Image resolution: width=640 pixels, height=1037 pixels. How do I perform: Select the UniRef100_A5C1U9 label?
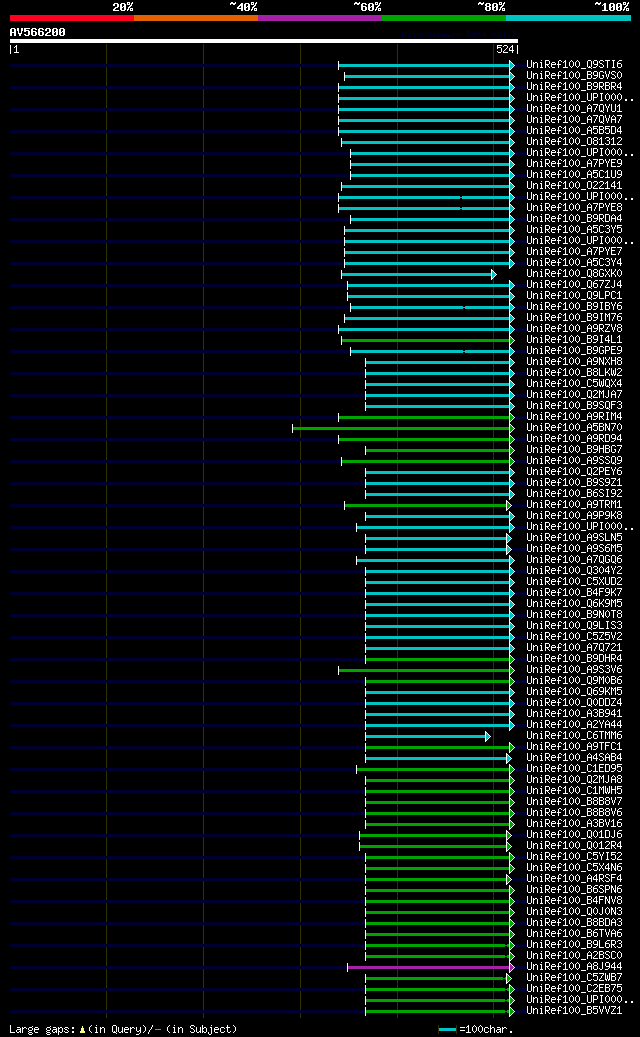click(574, 175)
